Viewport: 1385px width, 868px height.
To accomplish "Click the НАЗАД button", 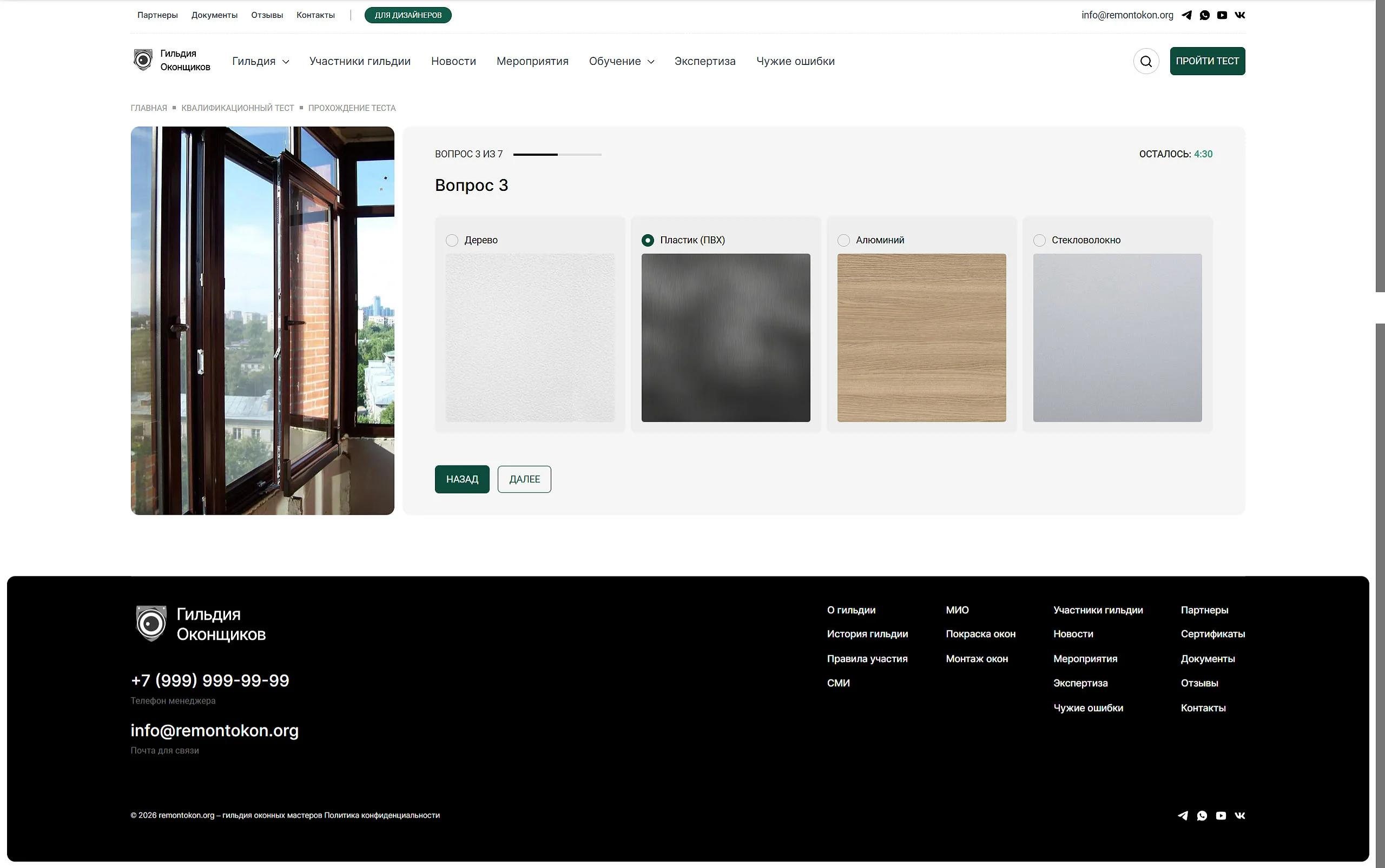I will 461,479.
